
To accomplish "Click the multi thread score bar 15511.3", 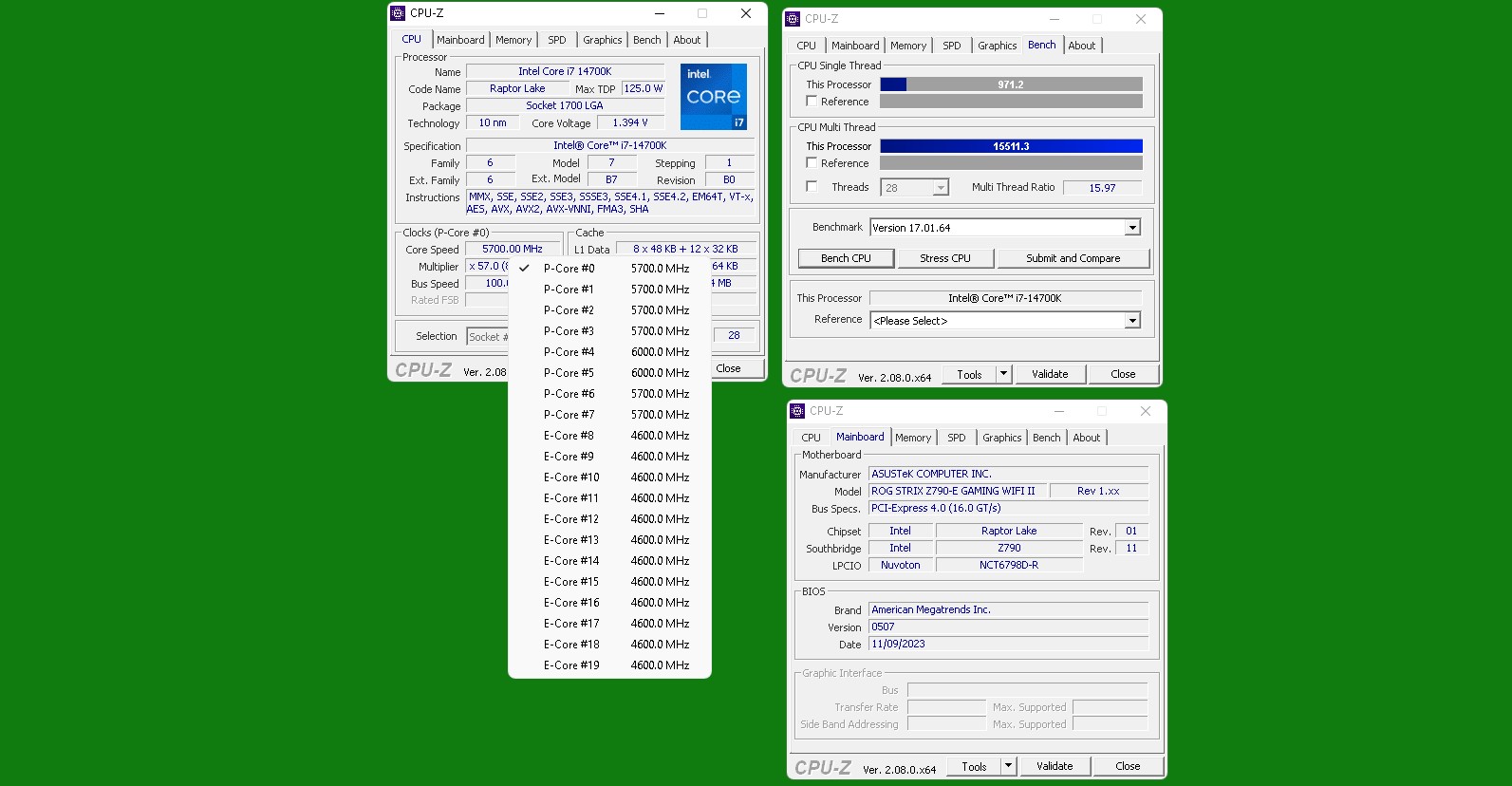I will (x=1011, y=146).
